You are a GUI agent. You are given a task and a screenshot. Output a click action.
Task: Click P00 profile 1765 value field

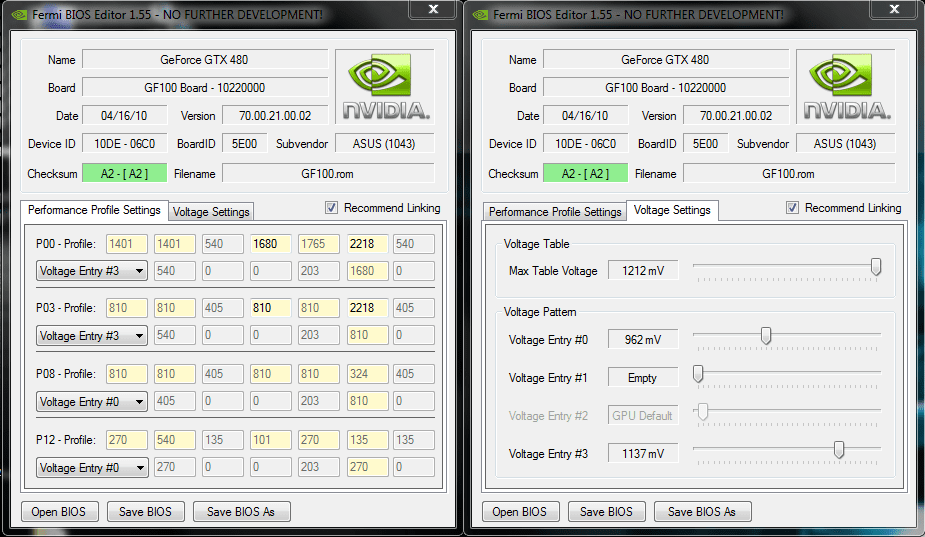pyautogui.click(x=319, y=244)
